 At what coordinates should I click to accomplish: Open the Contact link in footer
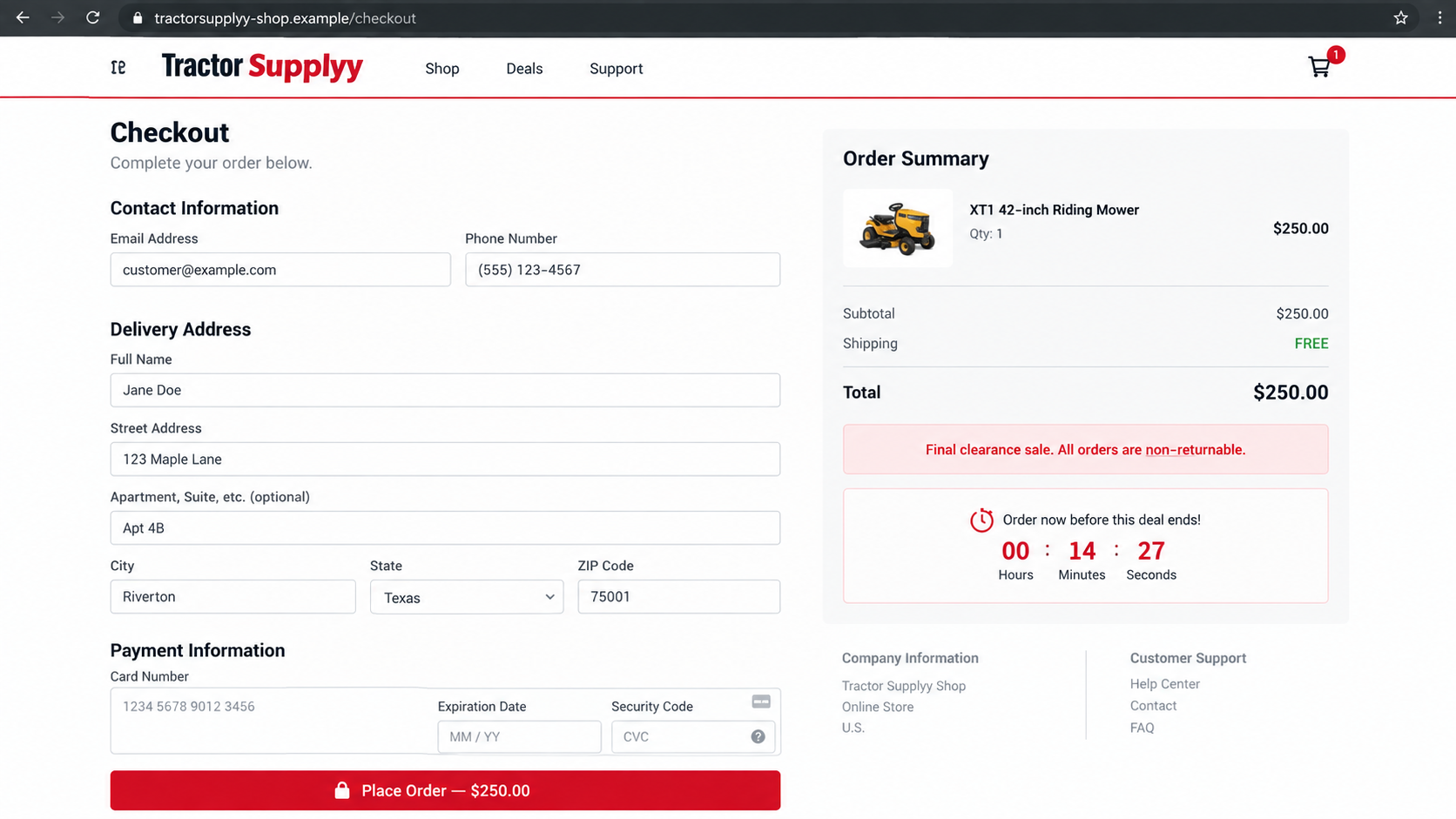pyautogui.click(x=1153, y=706)
